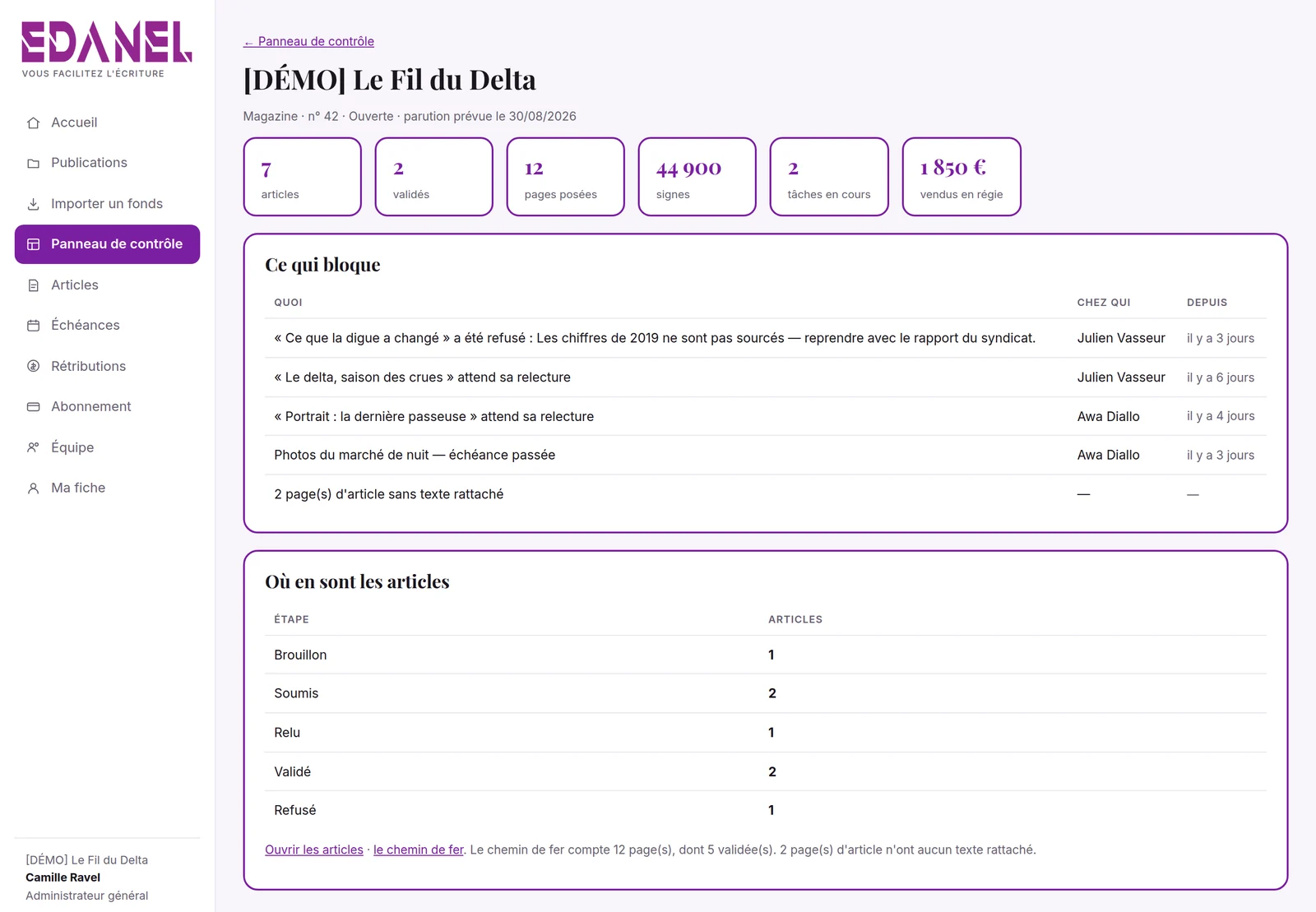This screenshot has height=912, width=1316.
Task: Click the row about « Ce que la digue a changé »
Action: pos(766,338)
